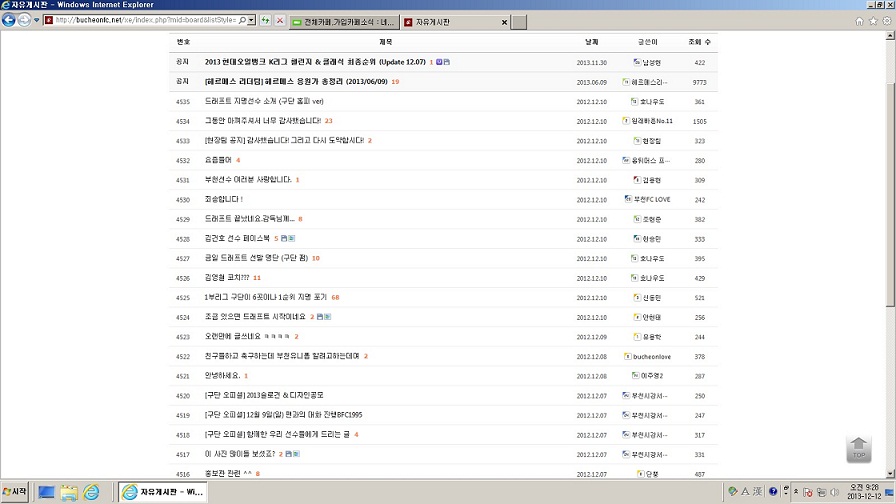
Task: Click the IME 'A' input mode indicator
Action: pyautogui.click(x=745, y=491)
